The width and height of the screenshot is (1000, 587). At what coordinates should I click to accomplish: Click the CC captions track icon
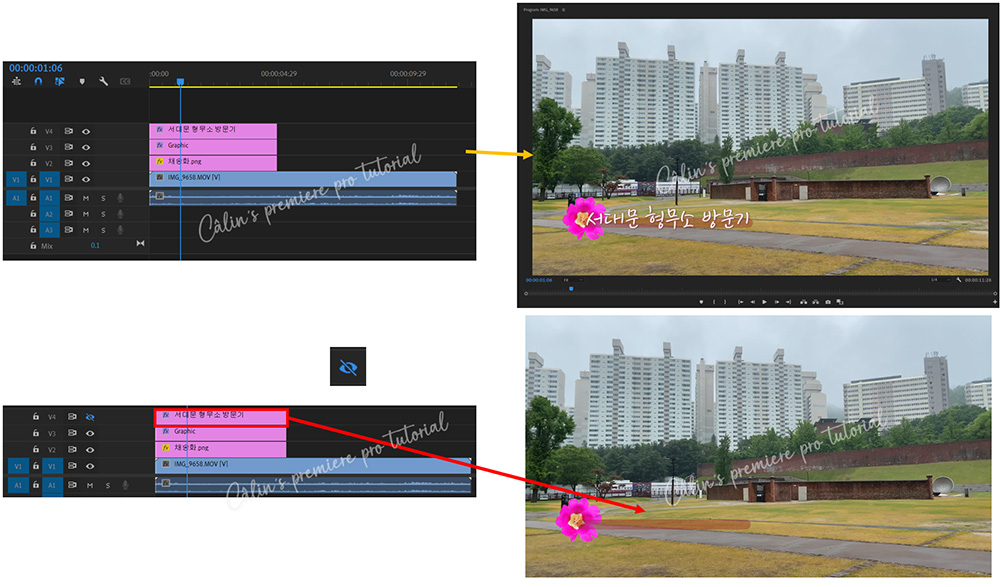pyautogui.click(x=125, y=82)
